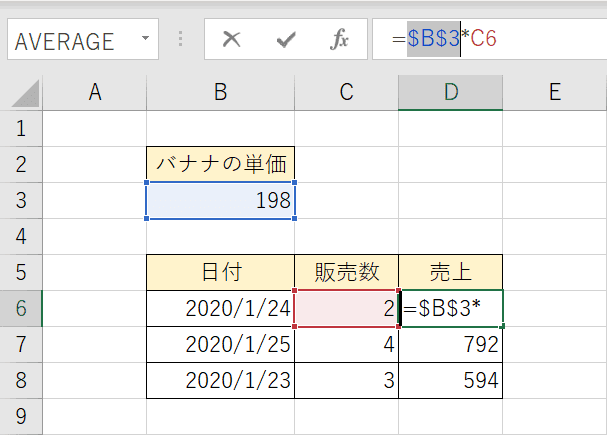Select row 7 header

(x=21, y=344)
